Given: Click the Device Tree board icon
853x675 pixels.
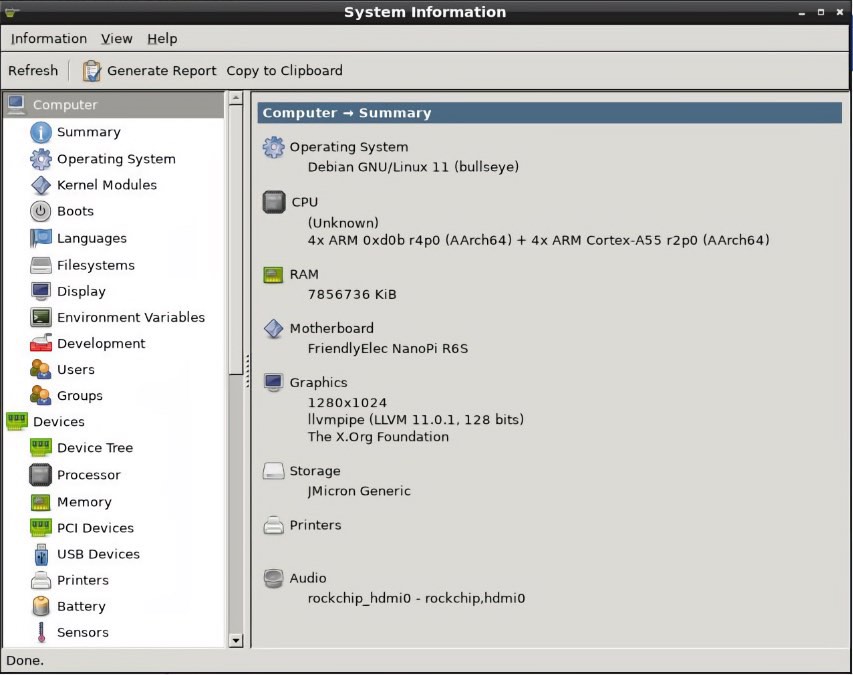Looking at the screenshot, I should click(41, 448).
